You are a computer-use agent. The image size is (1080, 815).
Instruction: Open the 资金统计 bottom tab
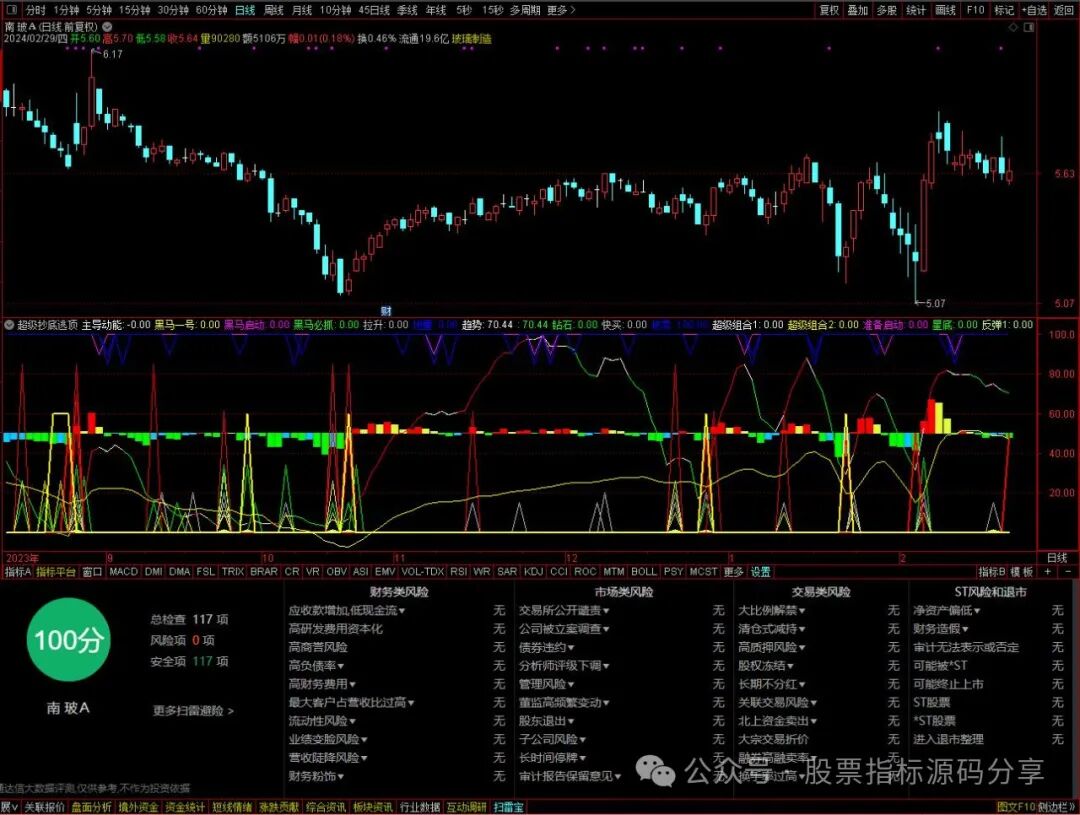tap(185, 807)
